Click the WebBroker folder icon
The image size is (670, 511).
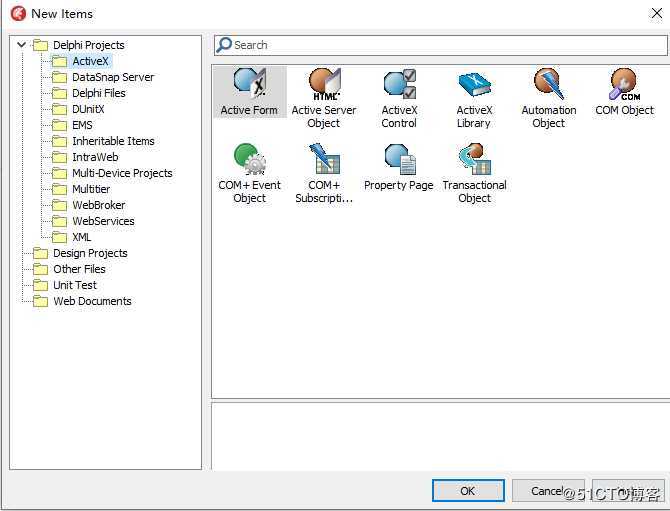[59, 205]
